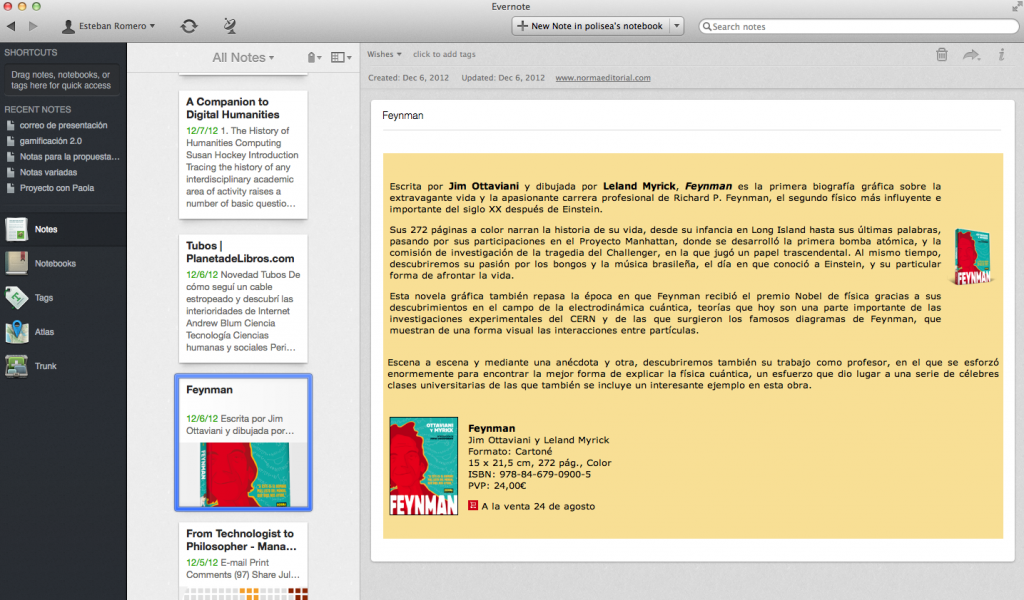
Task: Click the Notes sidebar icon
Action: point(16,229)
